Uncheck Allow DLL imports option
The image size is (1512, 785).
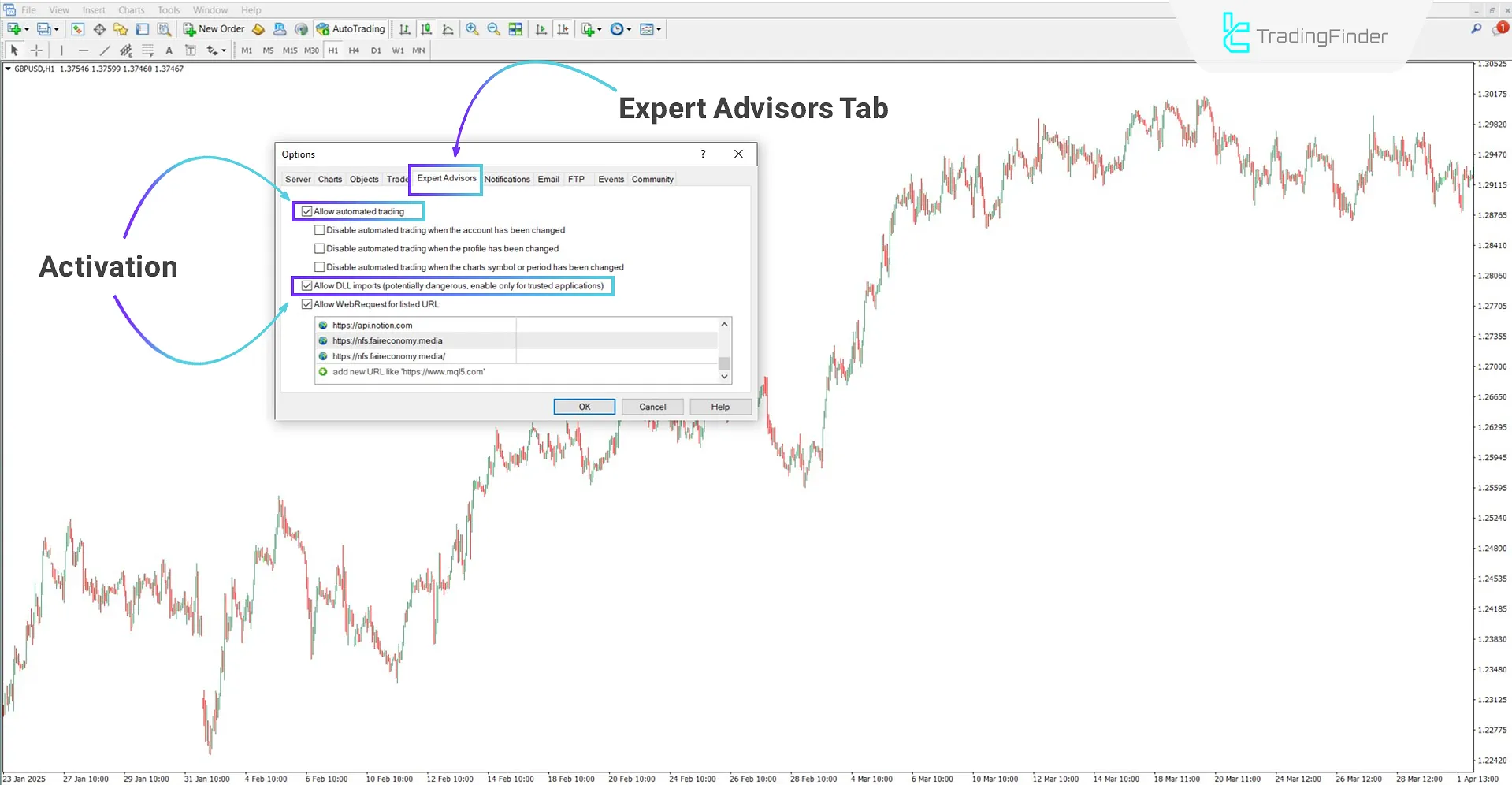307,285
